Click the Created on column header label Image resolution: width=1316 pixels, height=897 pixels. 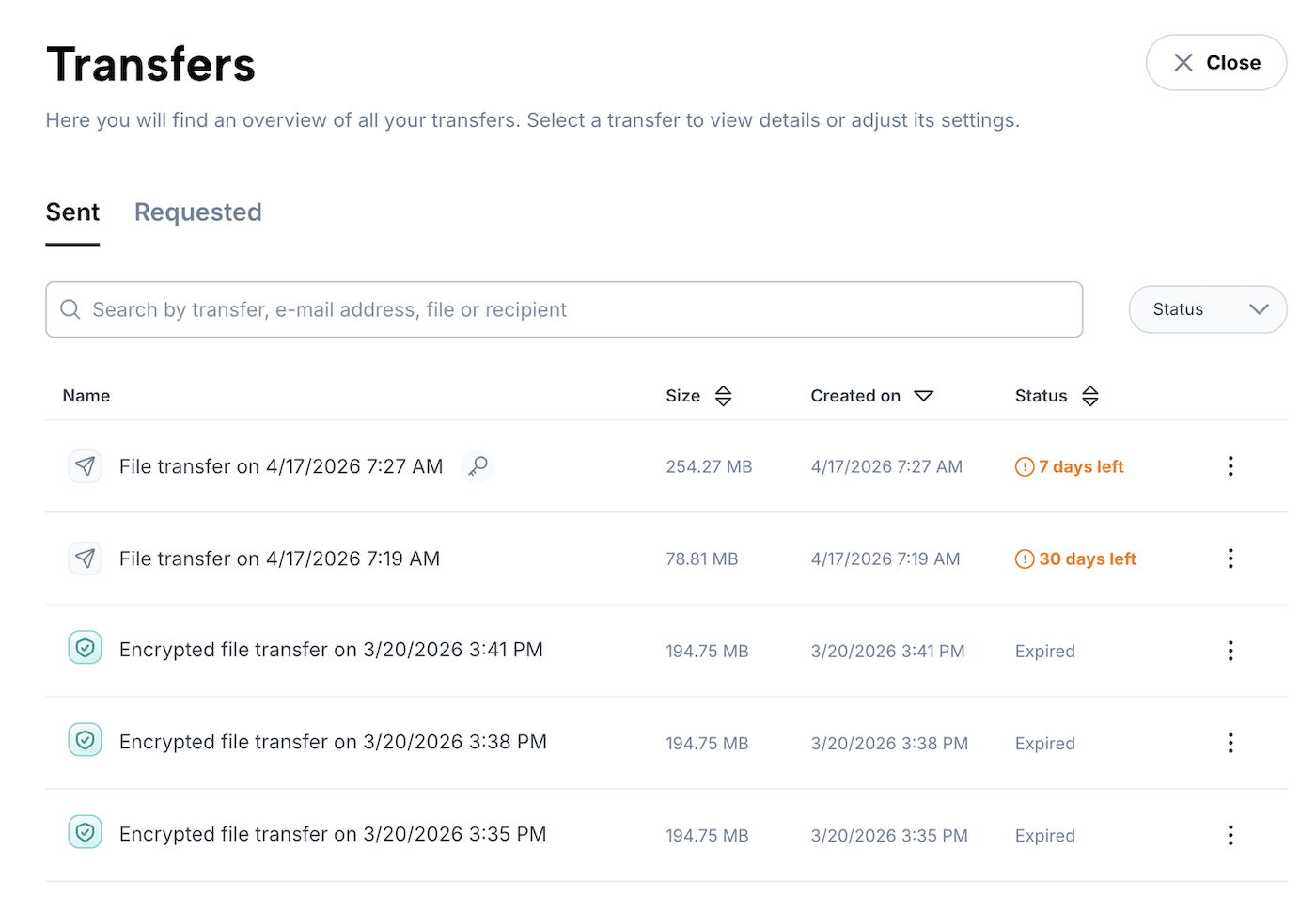tap(855, 396)
